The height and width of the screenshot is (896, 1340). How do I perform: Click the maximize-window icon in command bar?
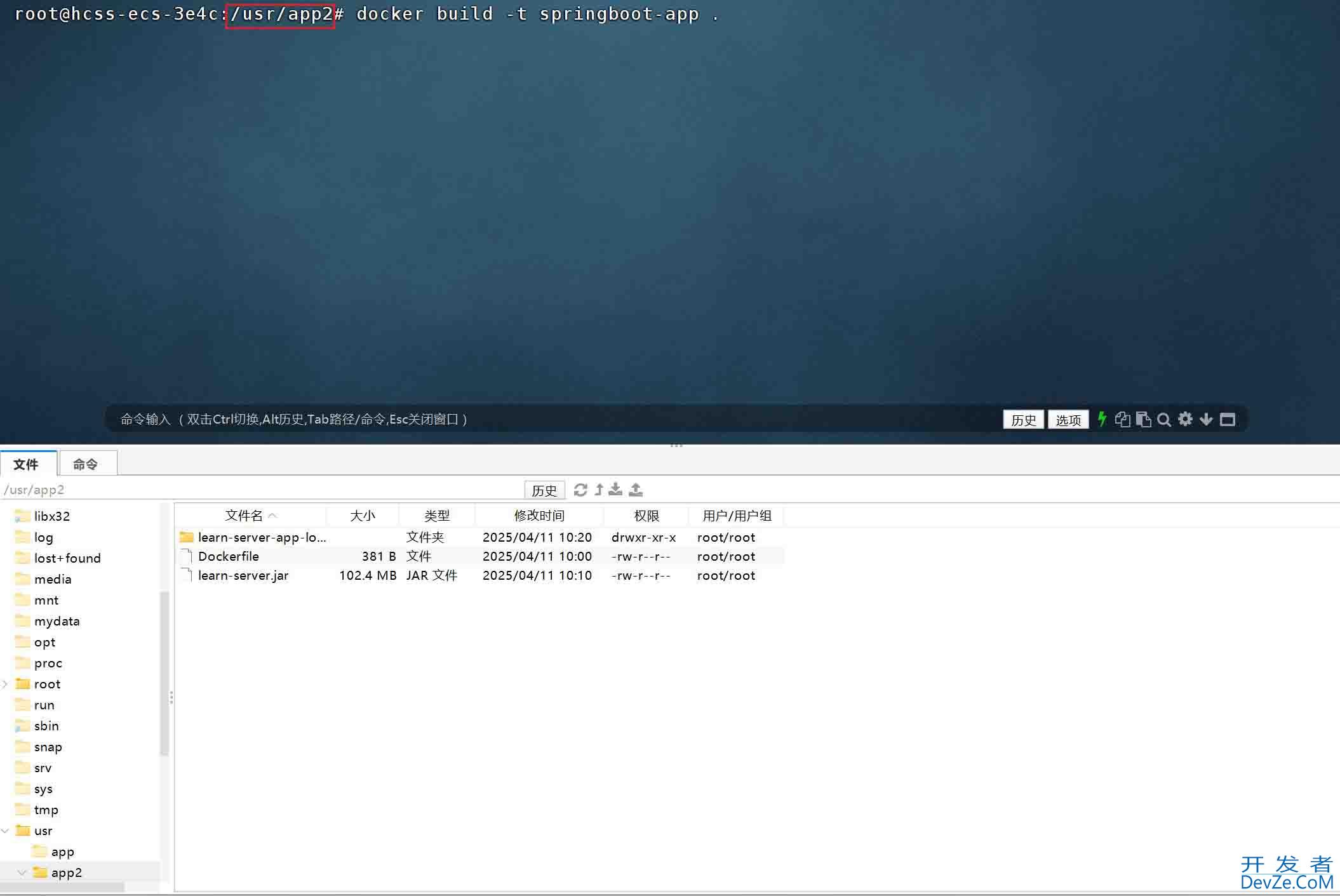1228,419
